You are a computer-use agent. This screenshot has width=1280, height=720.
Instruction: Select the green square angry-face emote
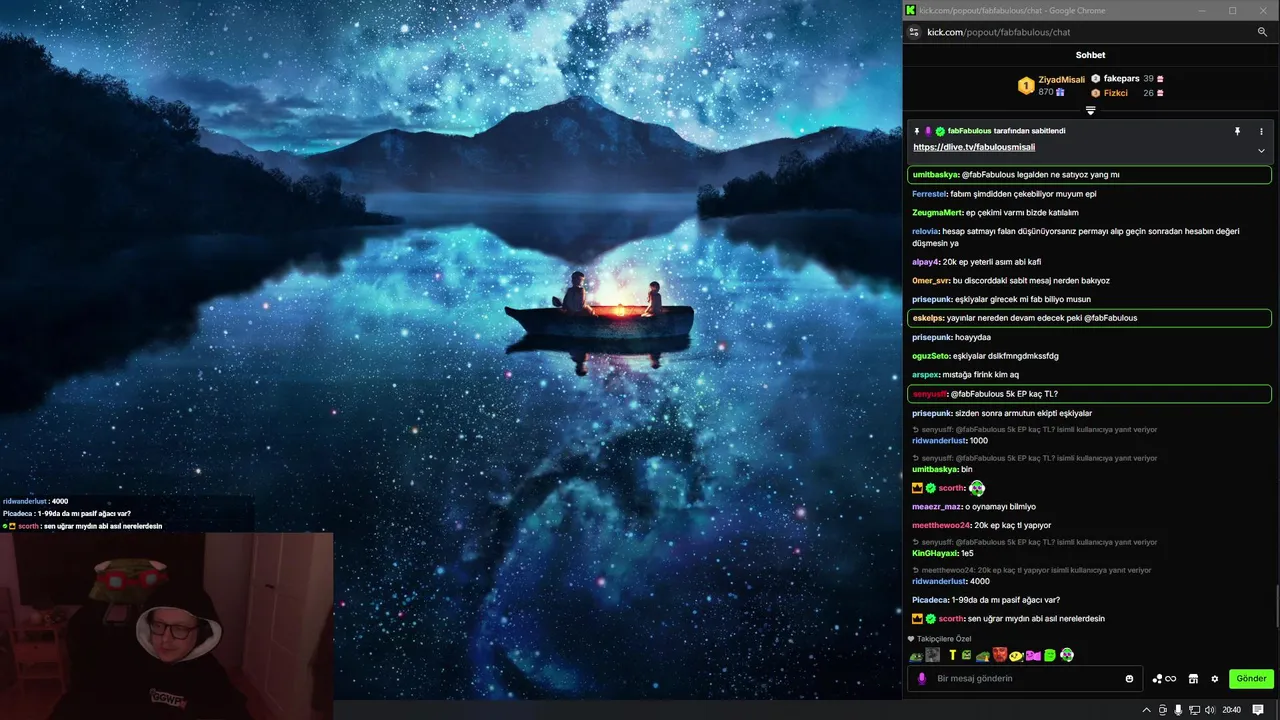point(966,655)
